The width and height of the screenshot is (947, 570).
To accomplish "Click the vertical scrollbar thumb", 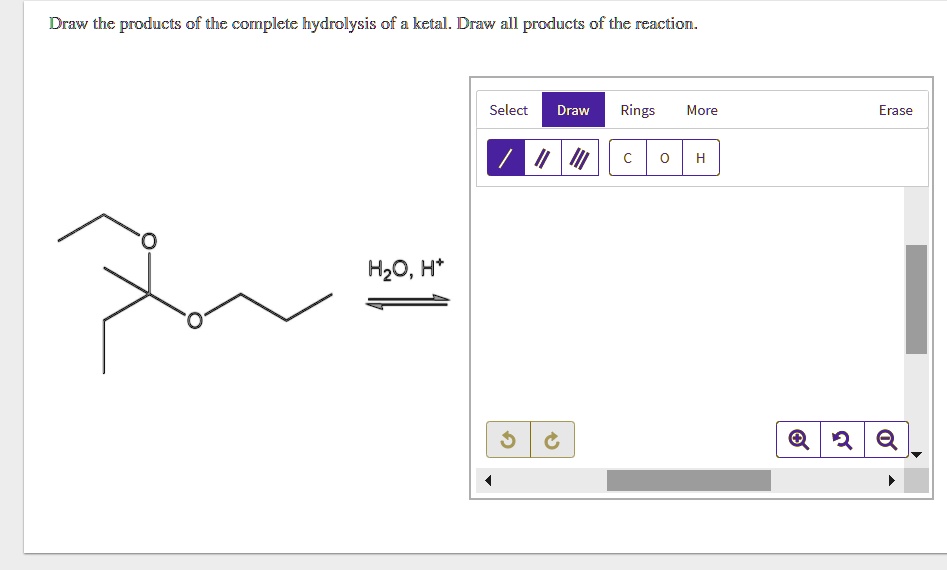I will pyautogui.click(x=916, y=299).
